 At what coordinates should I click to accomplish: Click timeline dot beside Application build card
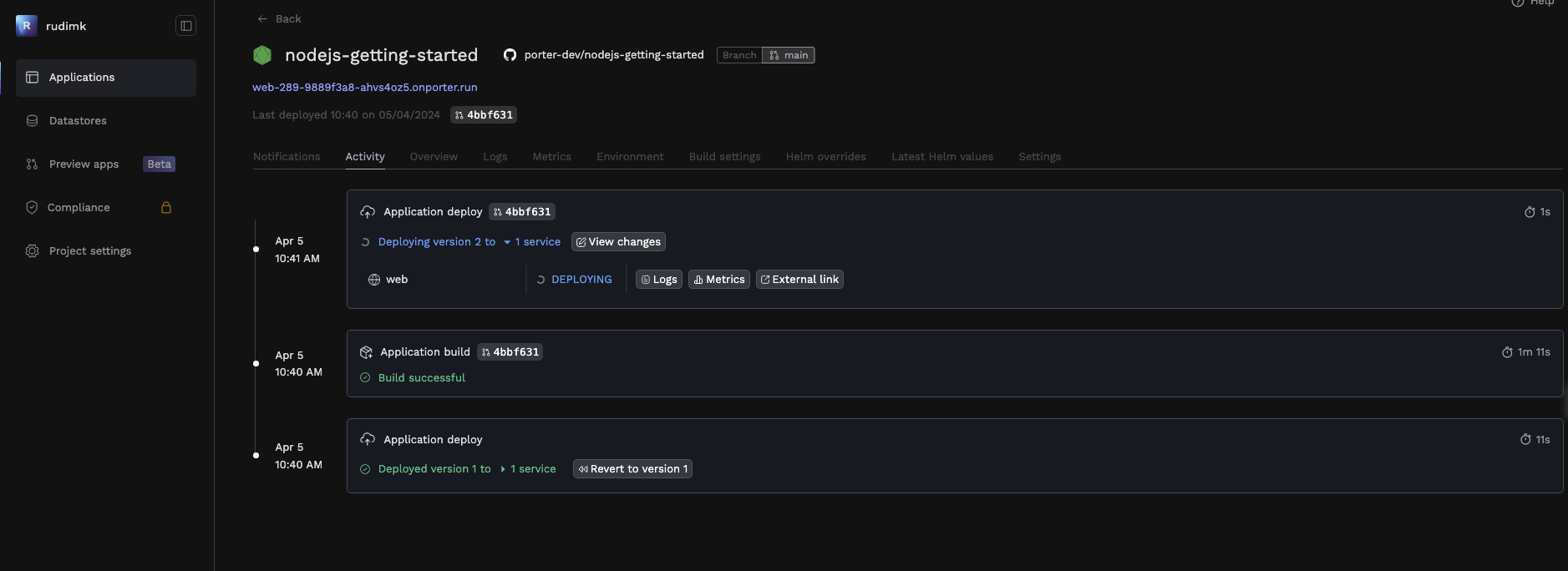tap(256, 363)
